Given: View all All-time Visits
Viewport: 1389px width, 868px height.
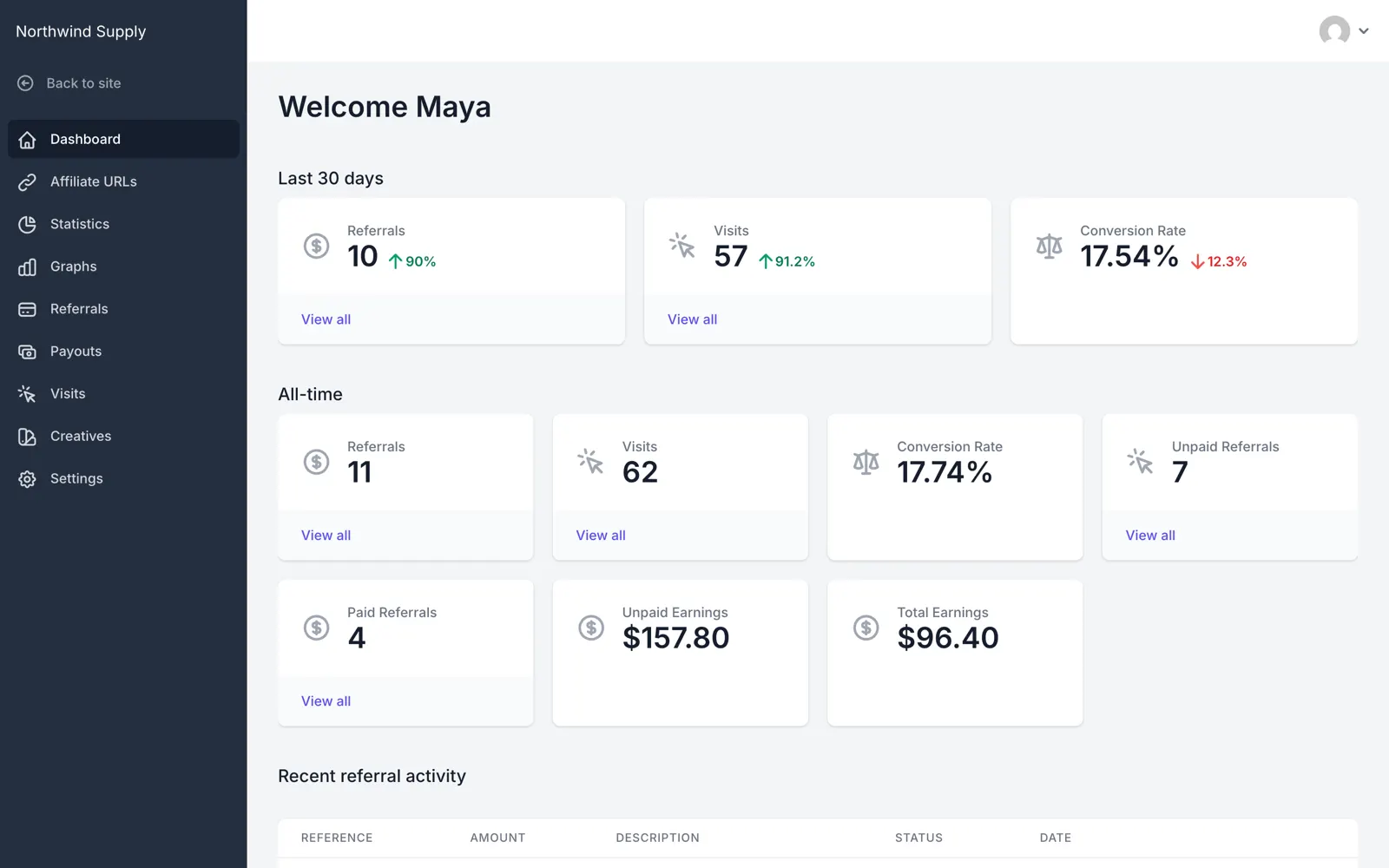Looking at the screenshot, I should pos(601,536).
